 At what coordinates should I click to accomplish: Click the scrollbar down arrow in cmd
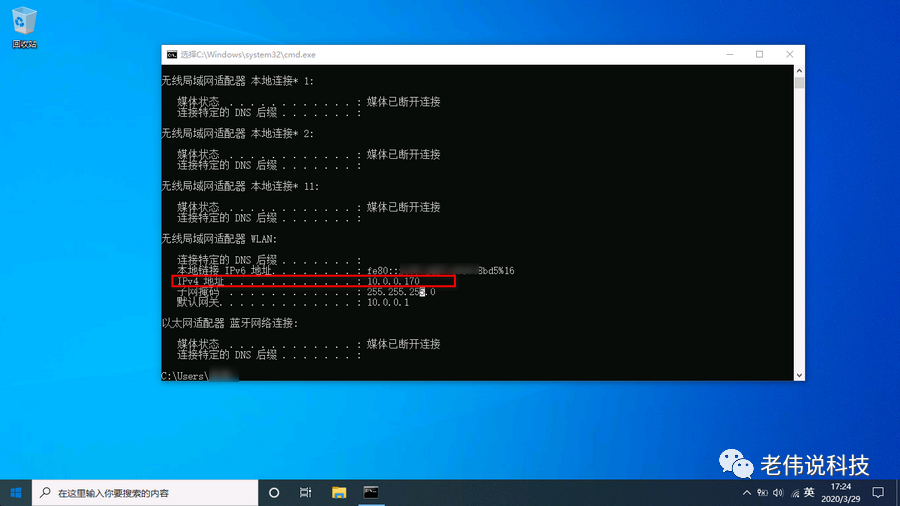[x=799, y=375]
